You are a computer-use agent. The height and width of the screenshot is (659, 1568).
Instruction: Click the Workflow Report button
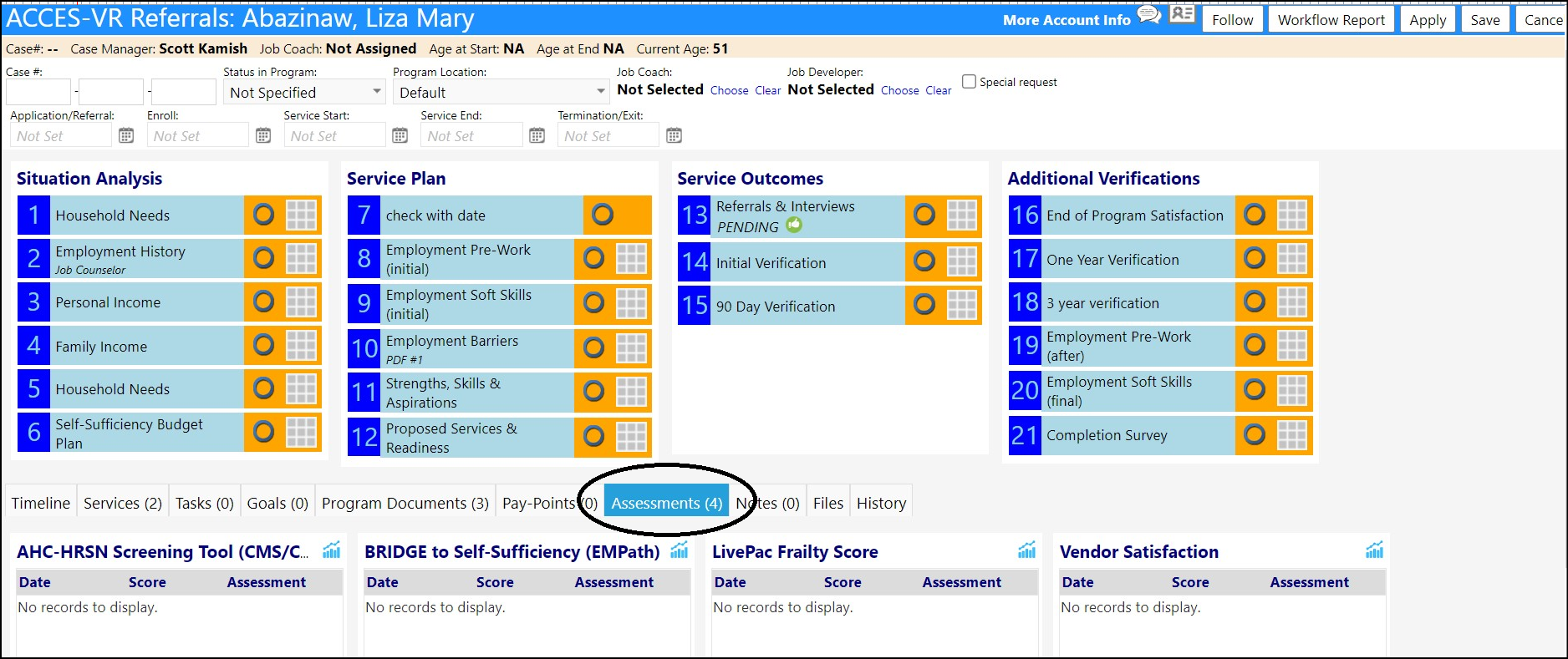1331,20
